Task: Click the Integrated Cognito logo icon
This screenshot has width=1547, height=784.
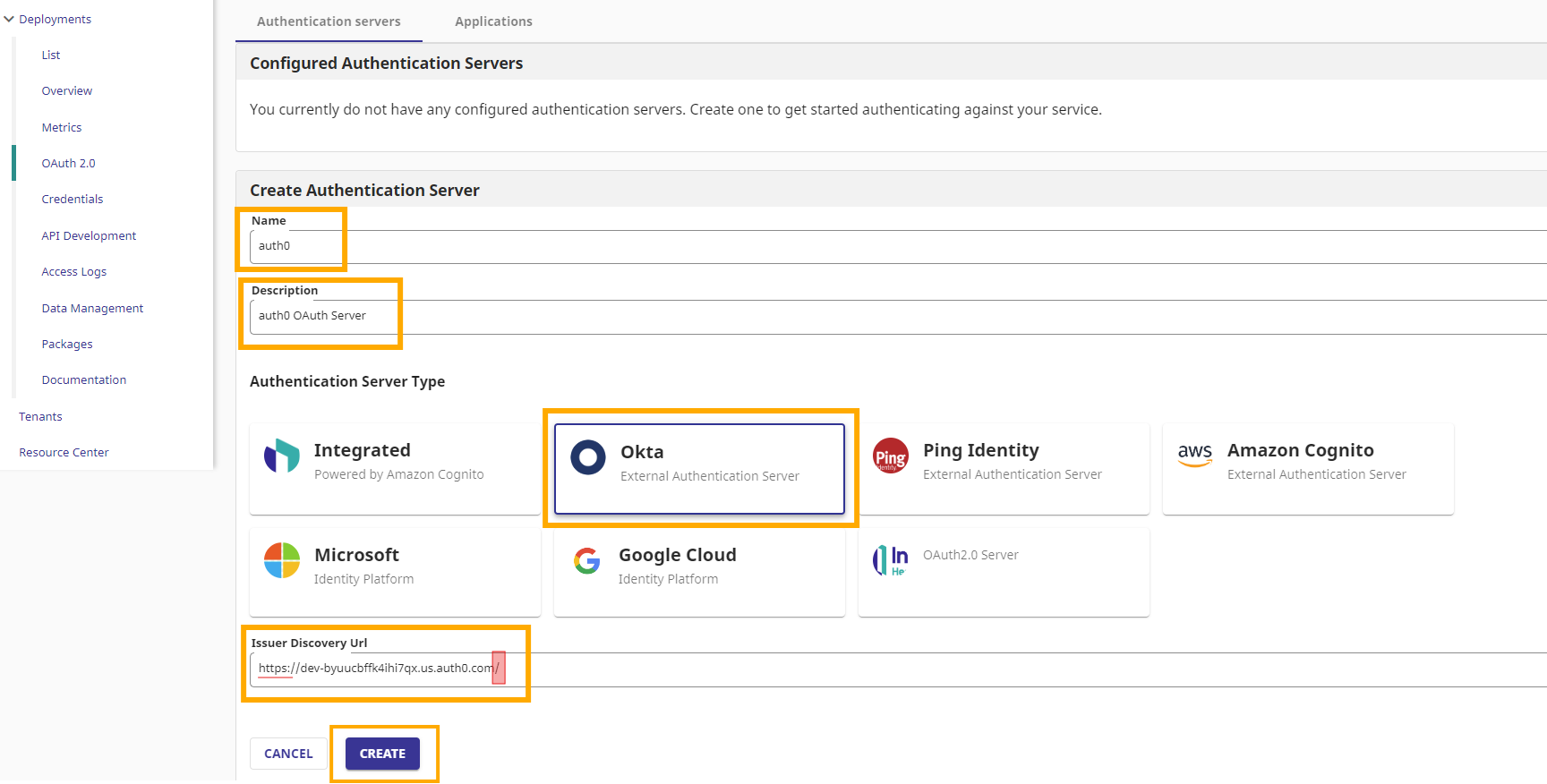Action: point(282,456)
